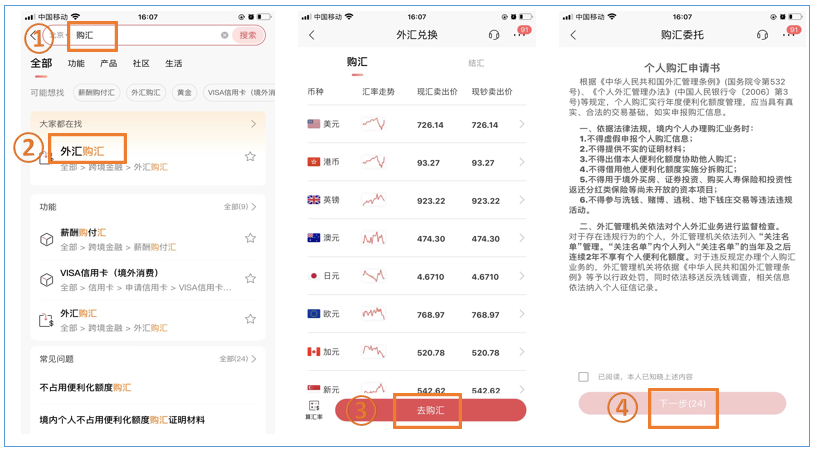Switch to the 结汇 tab

pyautogui.click(x=476, y=62)
